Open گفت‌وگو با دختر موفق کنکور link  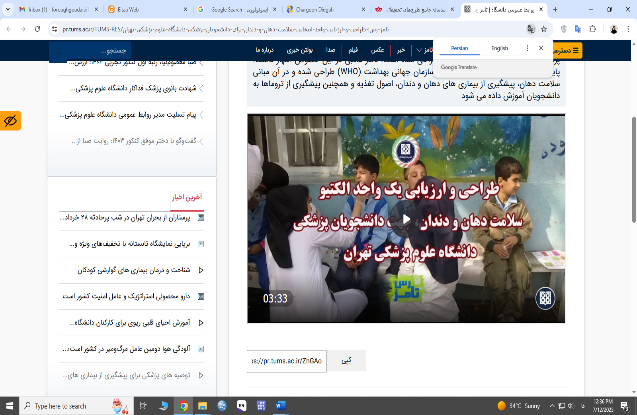coord(134,141)
